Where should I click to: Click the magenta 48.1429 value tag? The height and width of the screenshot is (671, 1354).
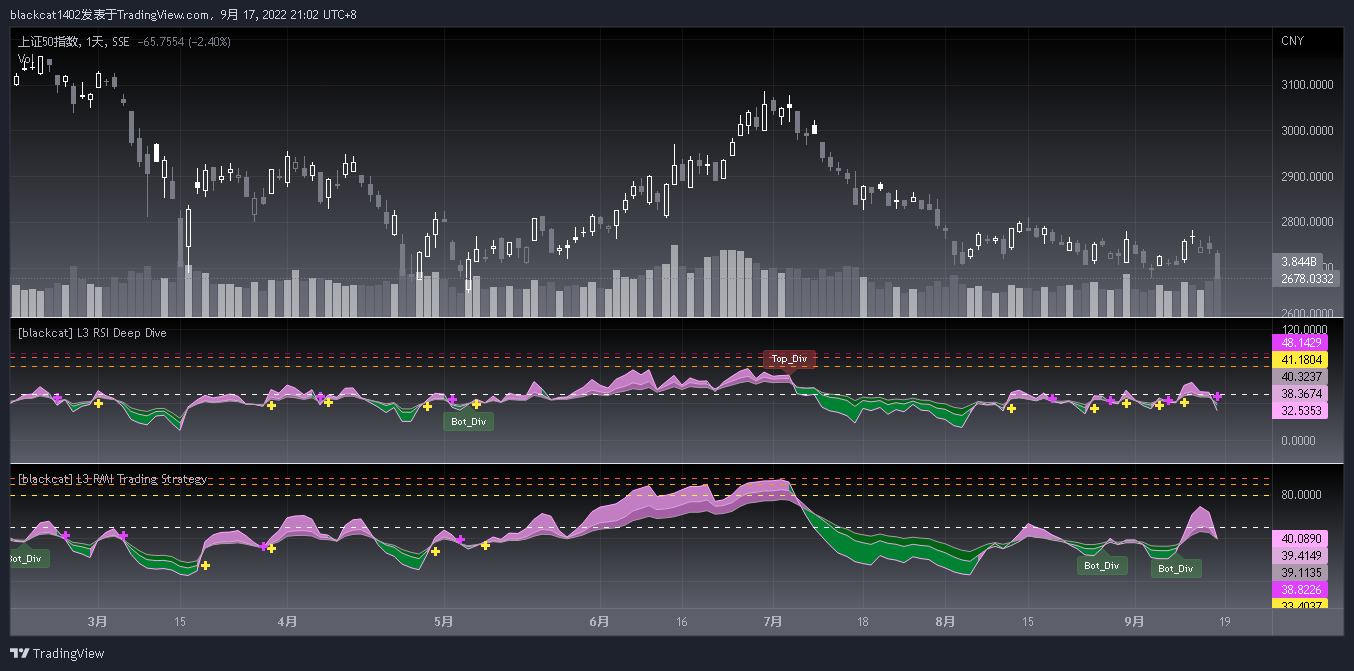1300,342
